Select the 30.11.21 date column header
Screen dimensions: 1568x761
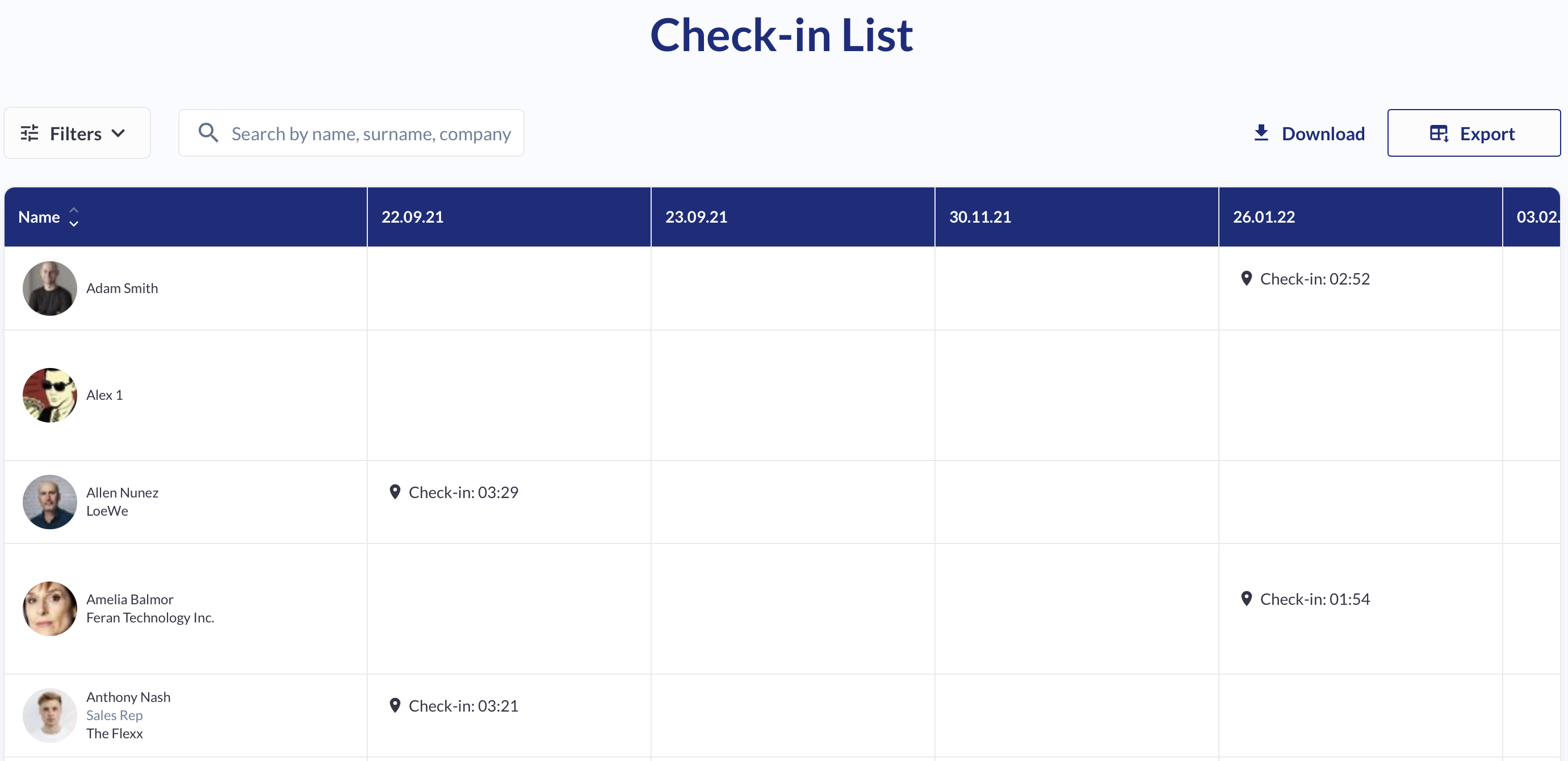point(980,217)
